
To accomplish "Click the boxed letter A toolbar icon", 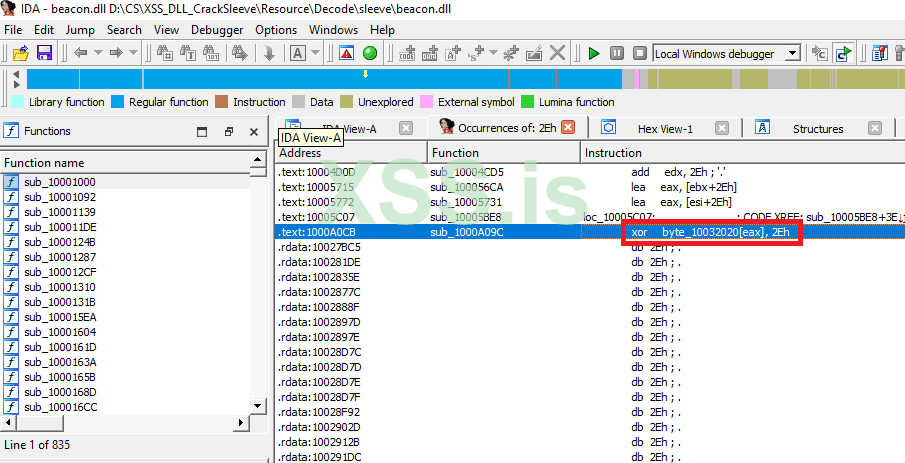I will pyautogui.click(x=297, y=54).
